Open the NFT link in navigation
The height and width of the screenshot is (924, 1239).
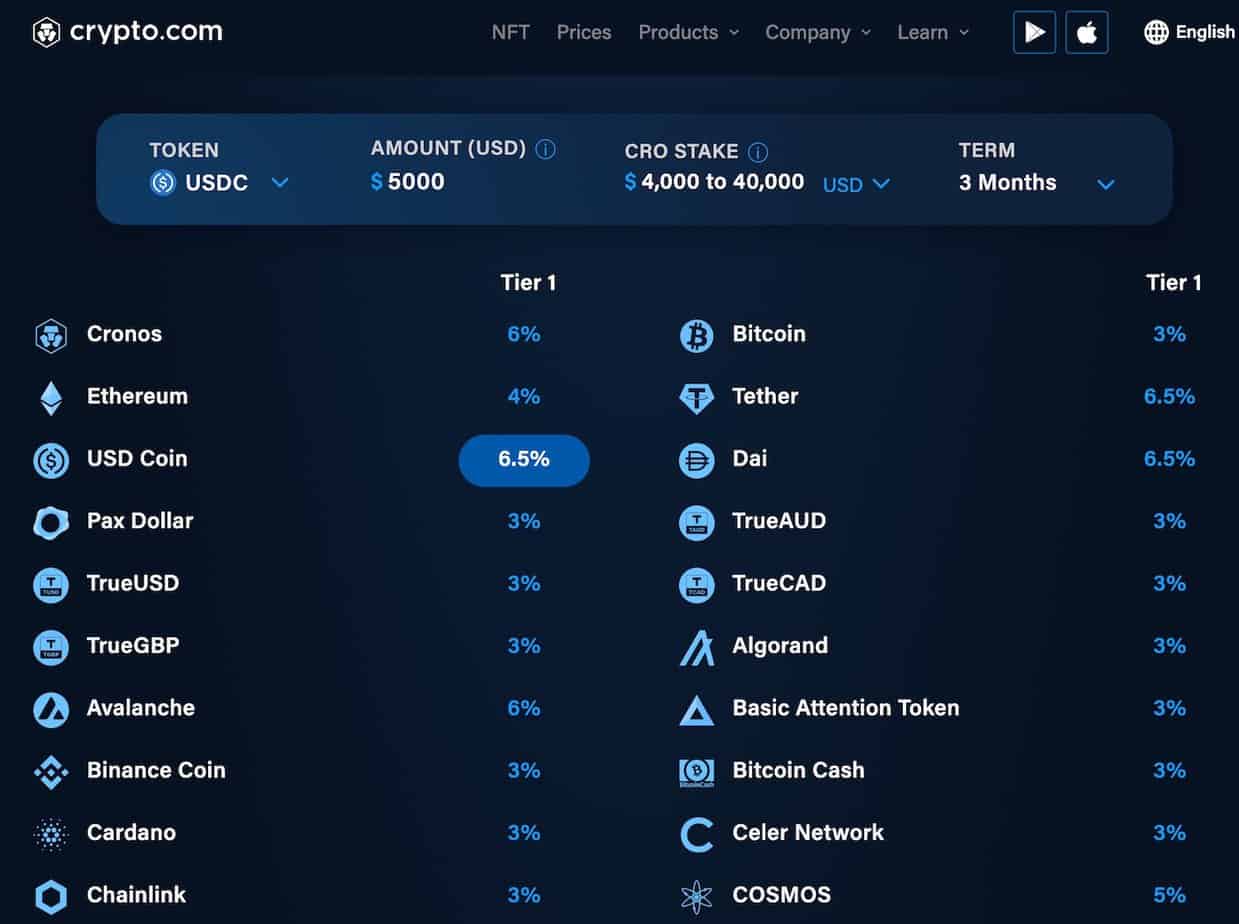511,32
